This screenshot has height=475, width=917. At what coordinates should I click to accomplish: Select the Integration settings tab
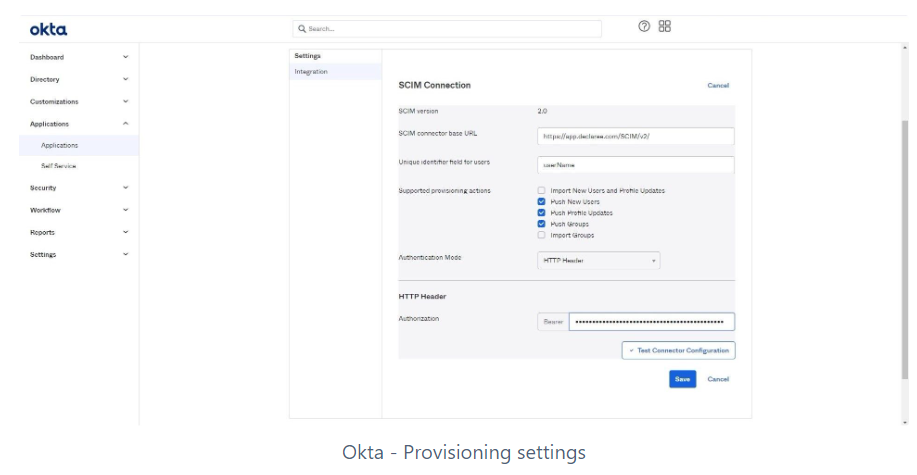pyautogui.click(x=311, y=72)
